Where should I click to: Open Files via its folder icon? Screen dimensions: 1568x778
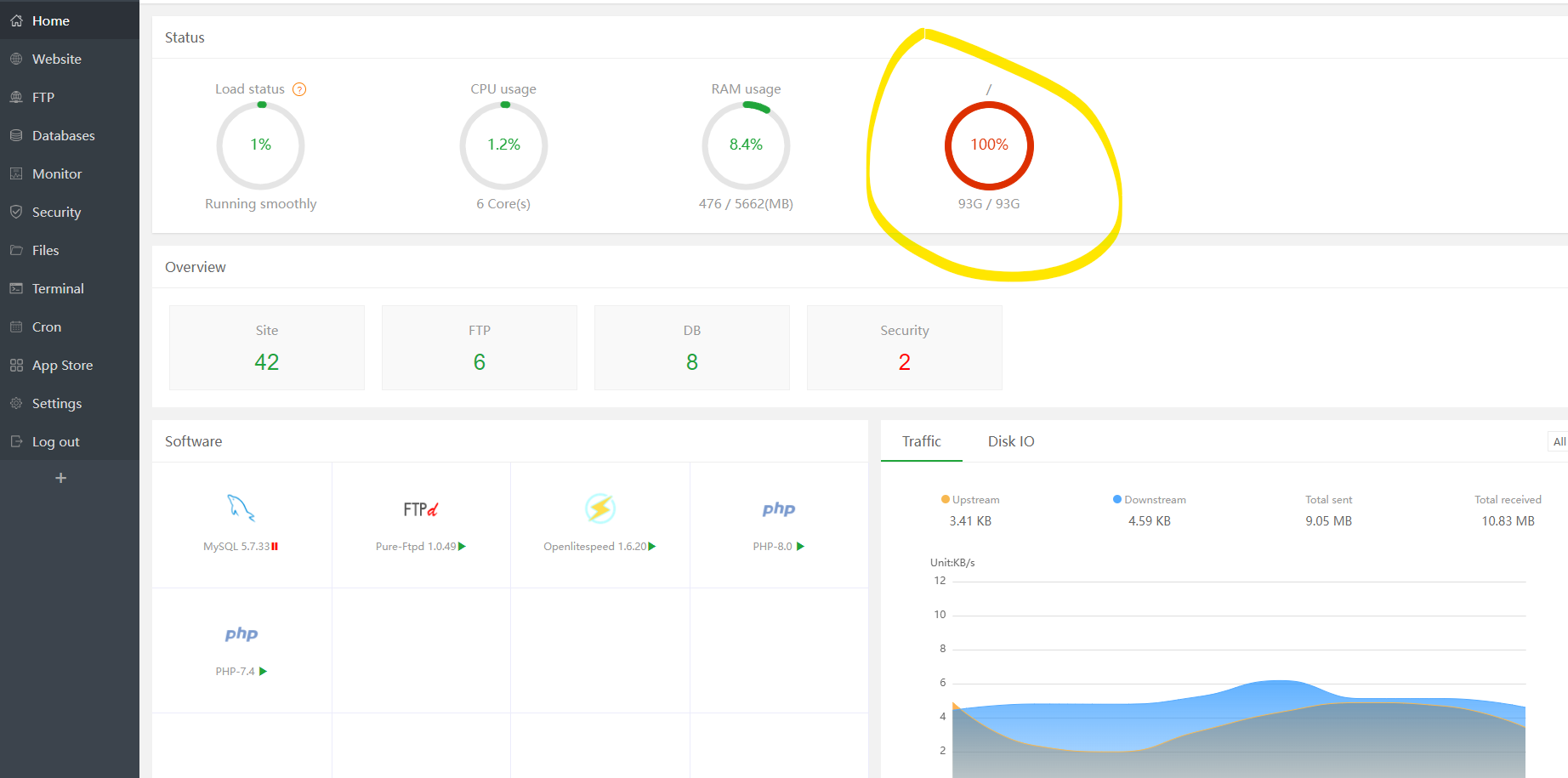pos(16,250)
